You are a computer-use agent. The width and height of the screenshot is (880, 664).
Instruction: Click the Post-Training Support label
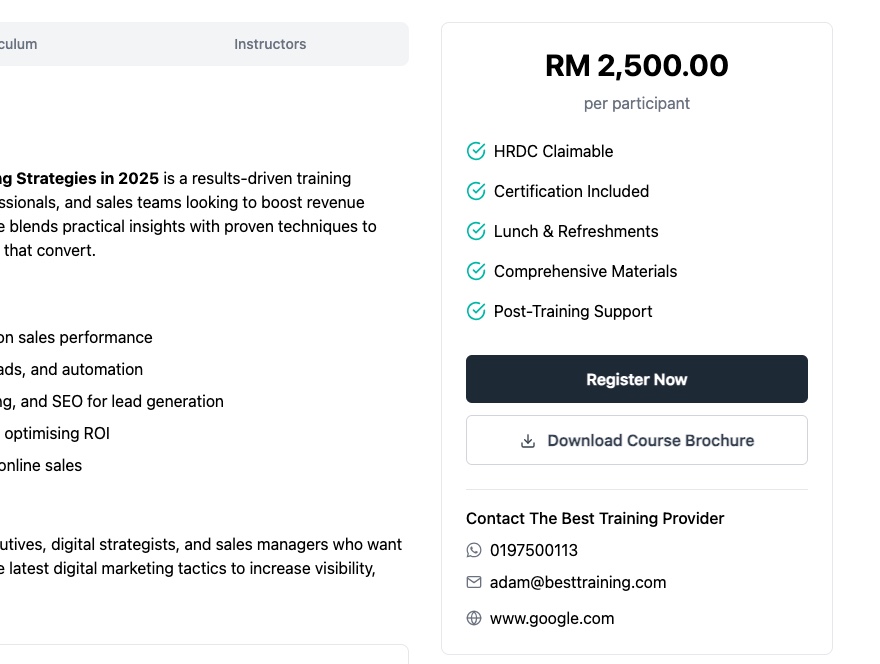click(x=572, y=311)
